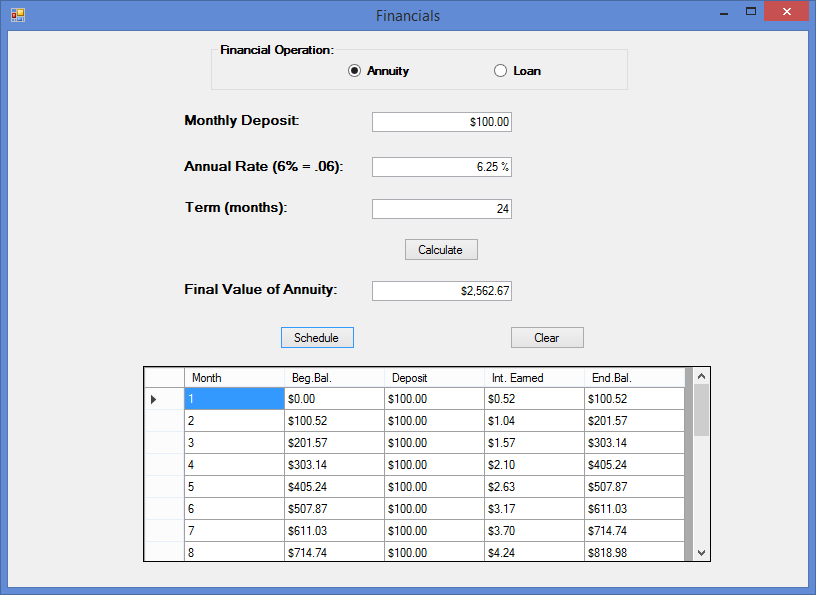Click the Calculate button

pyautogui.click(x=440, y=249)
